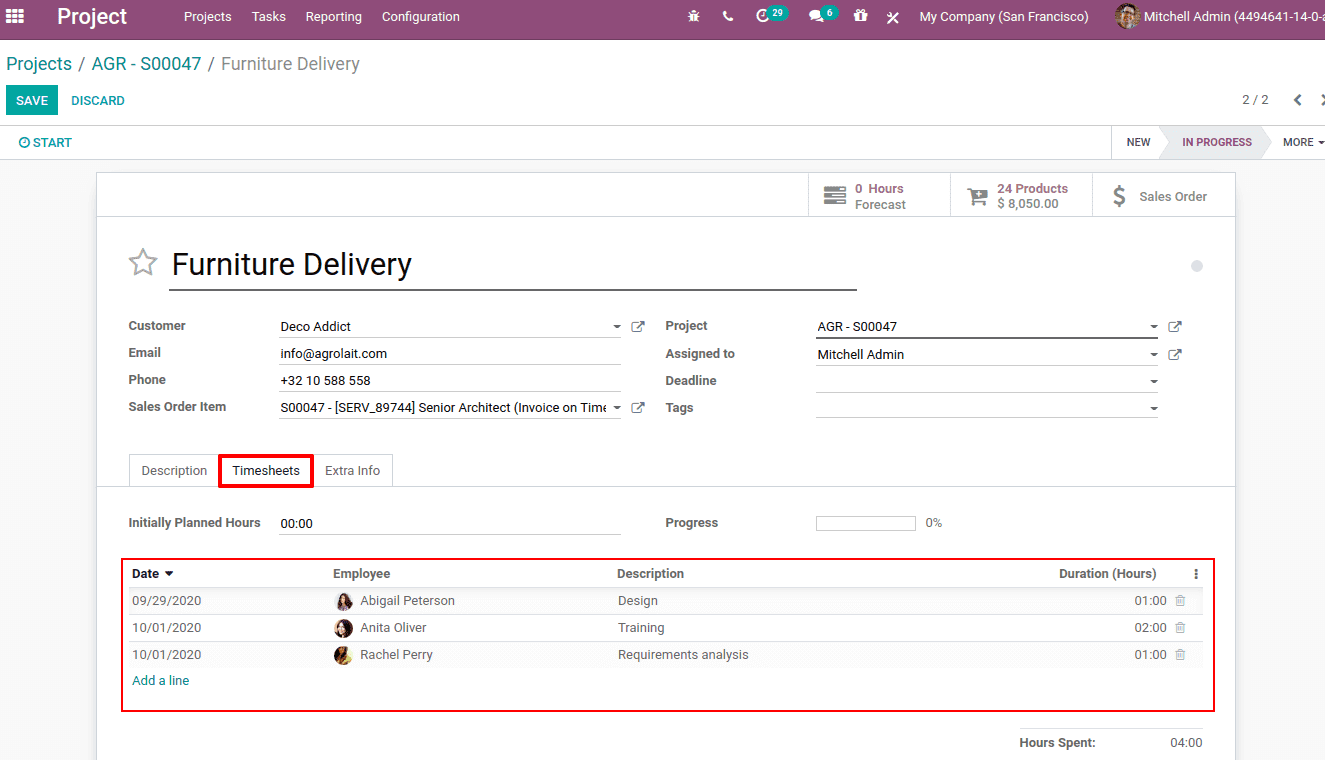1325x760 pixels.
Task: Click the Progress bar
Action: coord(866,523)
